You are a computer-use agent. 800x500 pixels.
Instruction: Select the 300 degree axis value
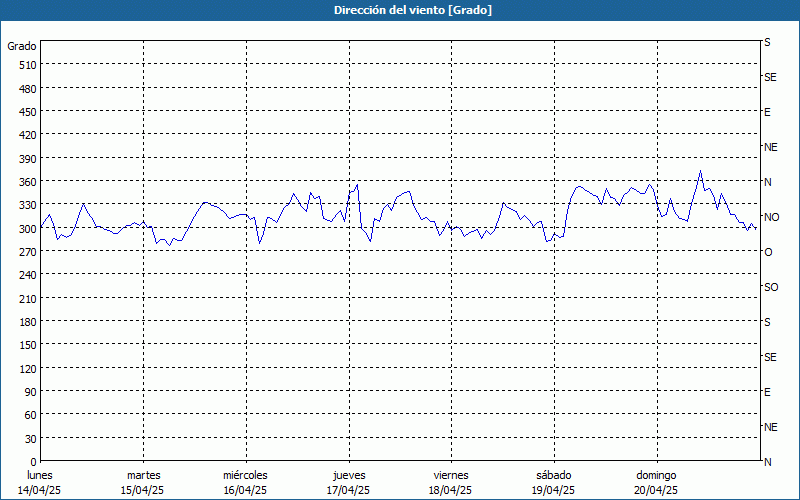[x=29, y=229]
